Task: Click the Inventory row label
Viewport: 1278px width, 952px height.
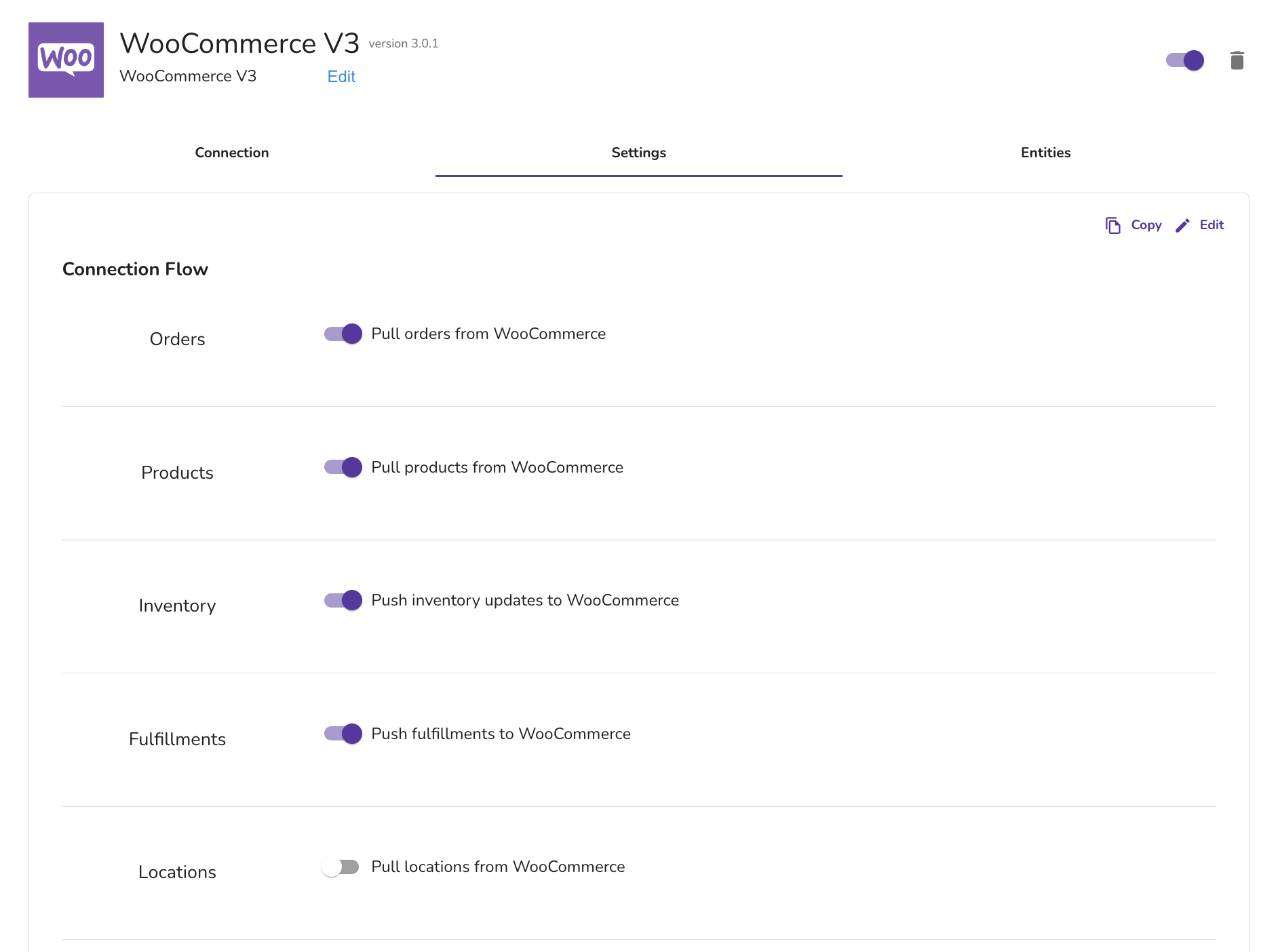Action: [x=177, y=606]
